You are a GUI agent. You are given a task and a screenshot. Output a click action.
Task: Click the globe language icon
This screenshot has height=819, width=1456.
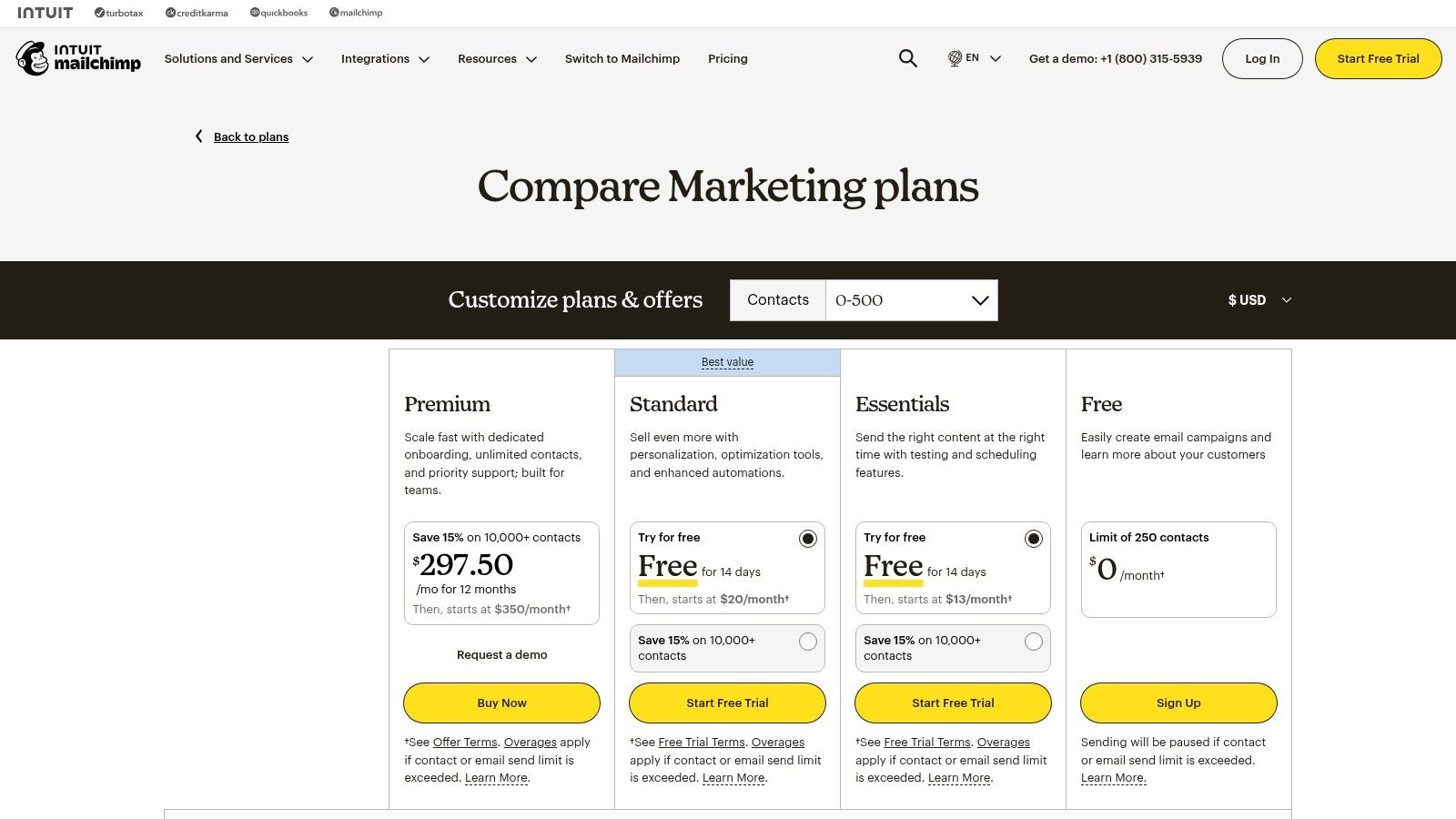pyautogui.click(x=954, y=58)
